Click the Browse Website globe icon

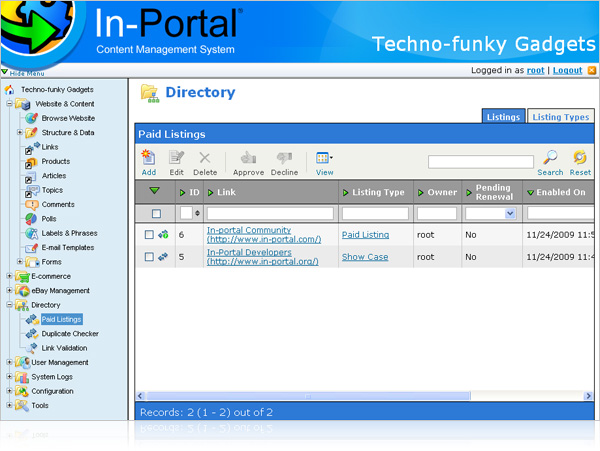(31, 118)
